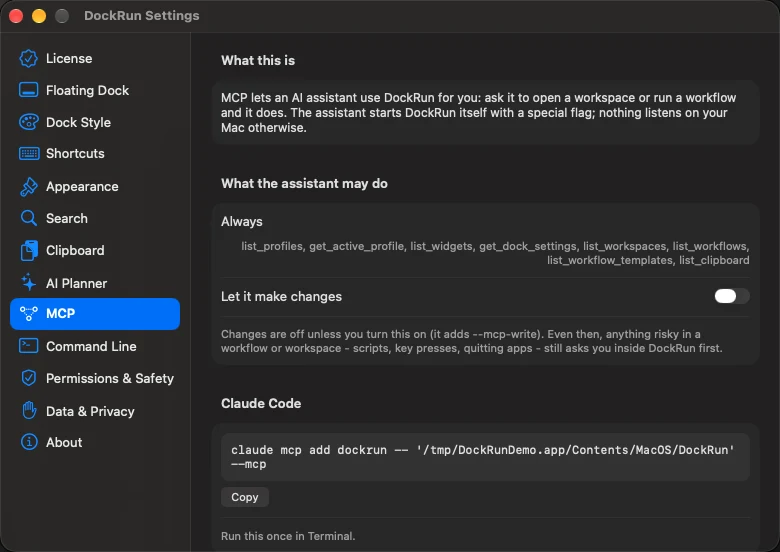Select the About label in sidebar
Viewport: 780px width, 552px height.
[64, 443]
